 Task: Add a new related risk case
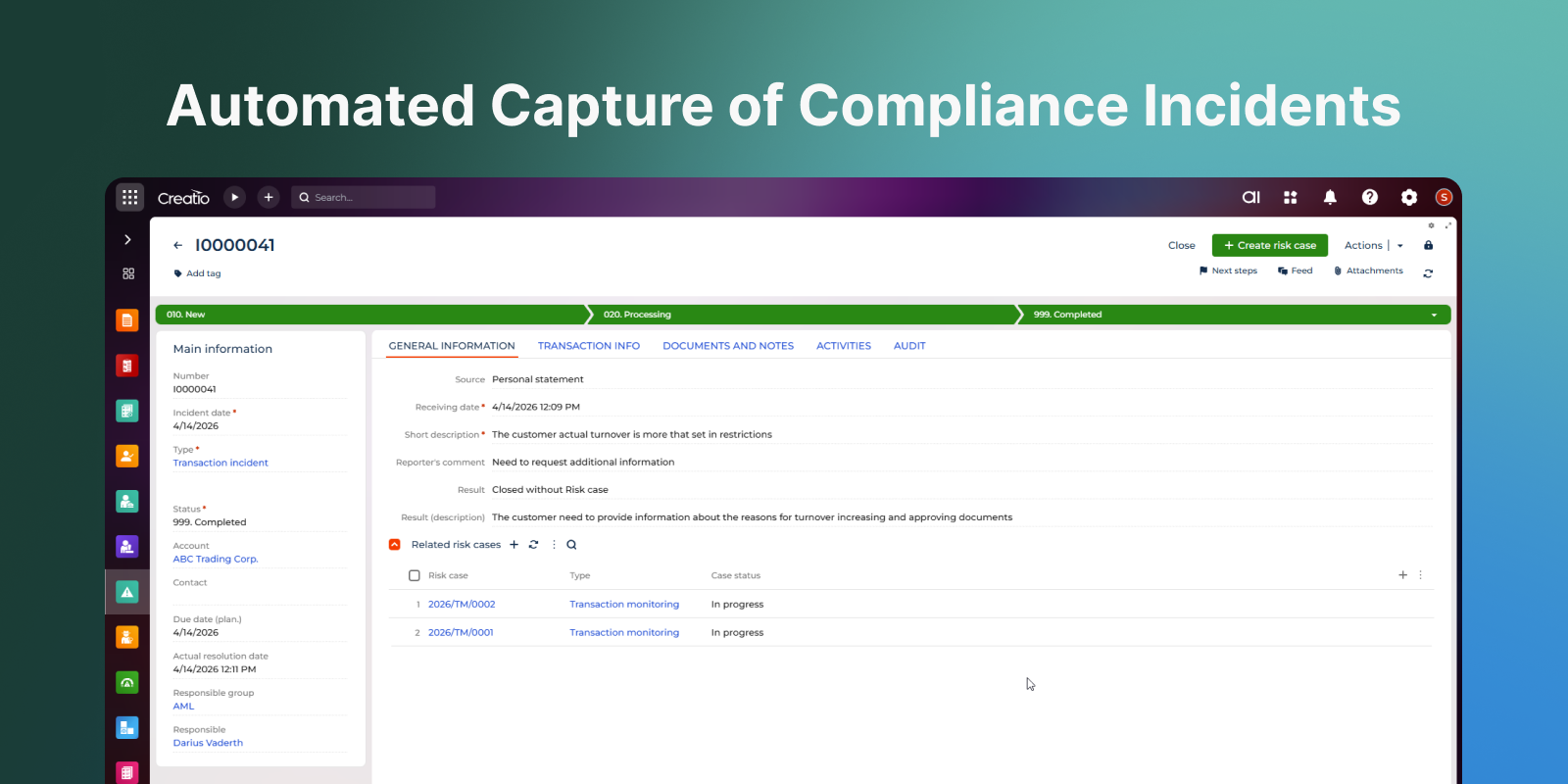click(514, 545)
